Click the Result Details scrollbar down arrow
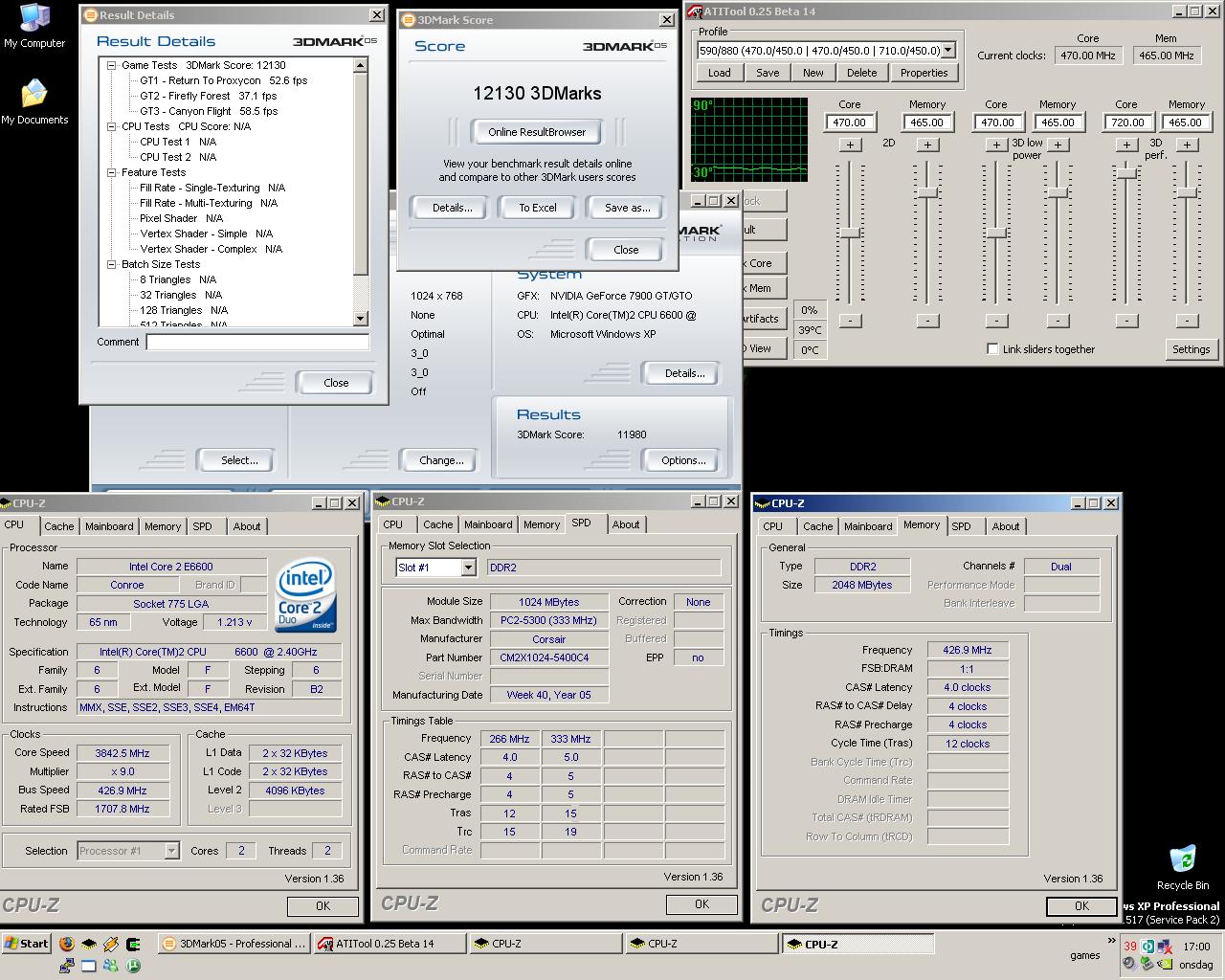 [361, 319]
